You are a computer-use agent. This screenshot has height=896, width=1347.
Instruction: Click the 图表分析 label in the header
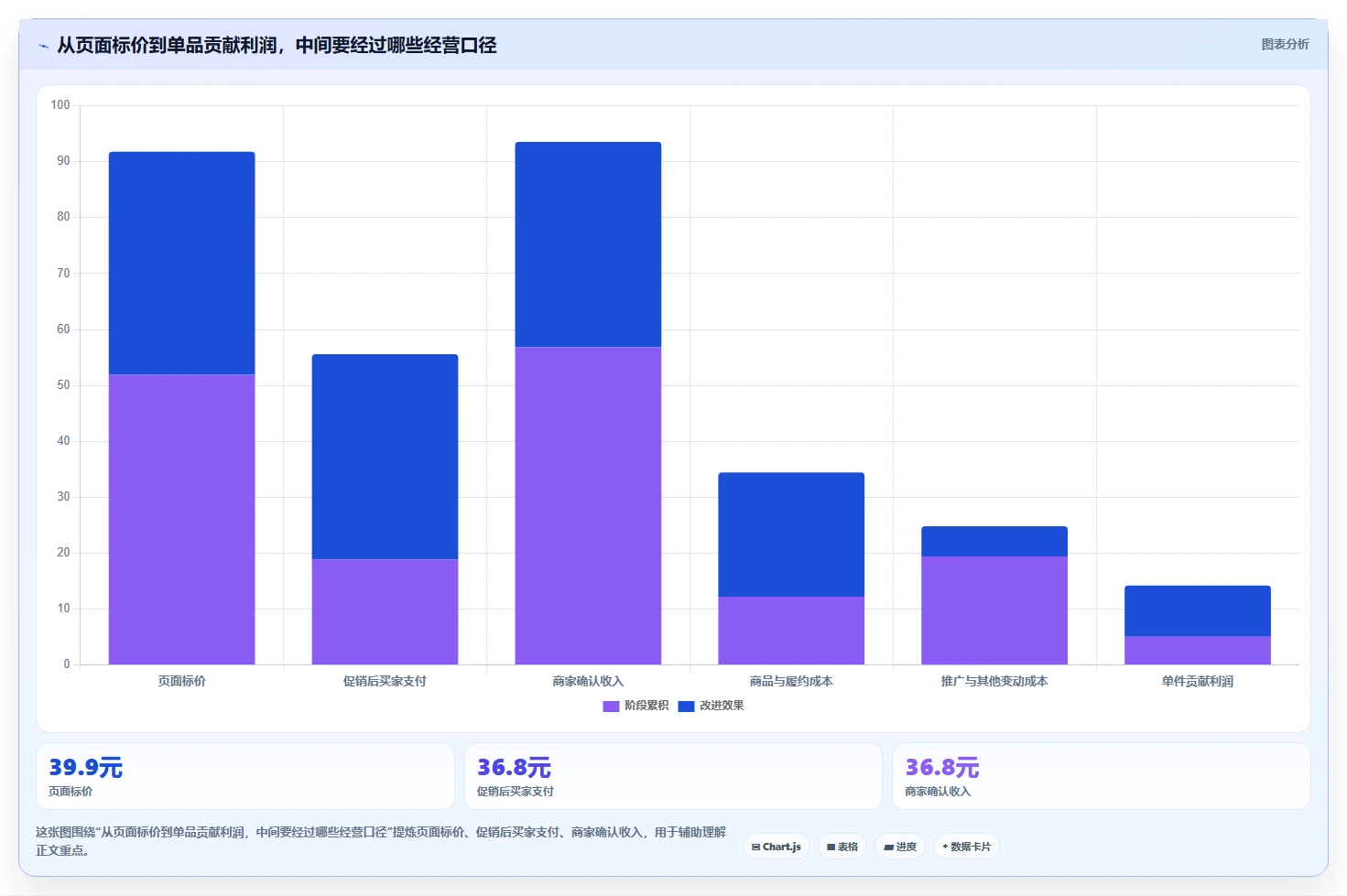(x=1285, y=44)
